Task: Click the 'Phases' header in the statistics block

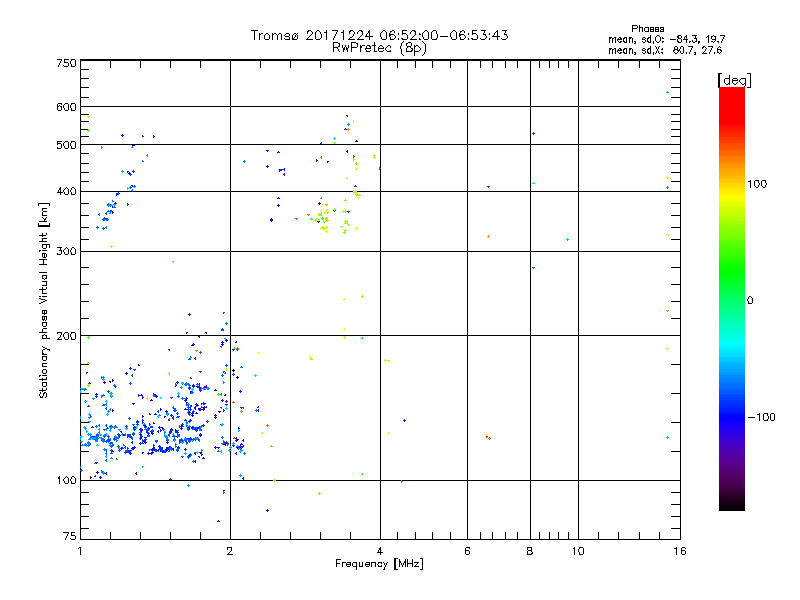Action: point(647,29)
